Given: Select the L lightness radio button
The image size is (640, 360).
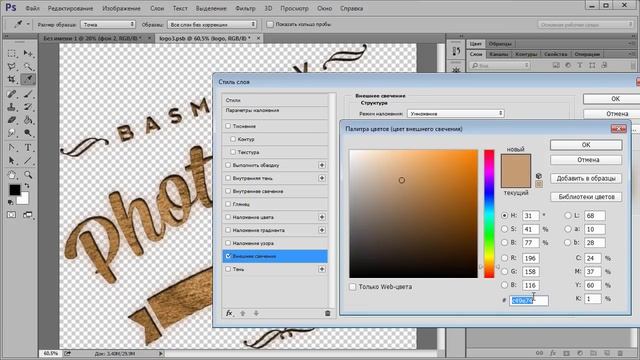Looking at the screenshot, I should (x=568, y=215).
